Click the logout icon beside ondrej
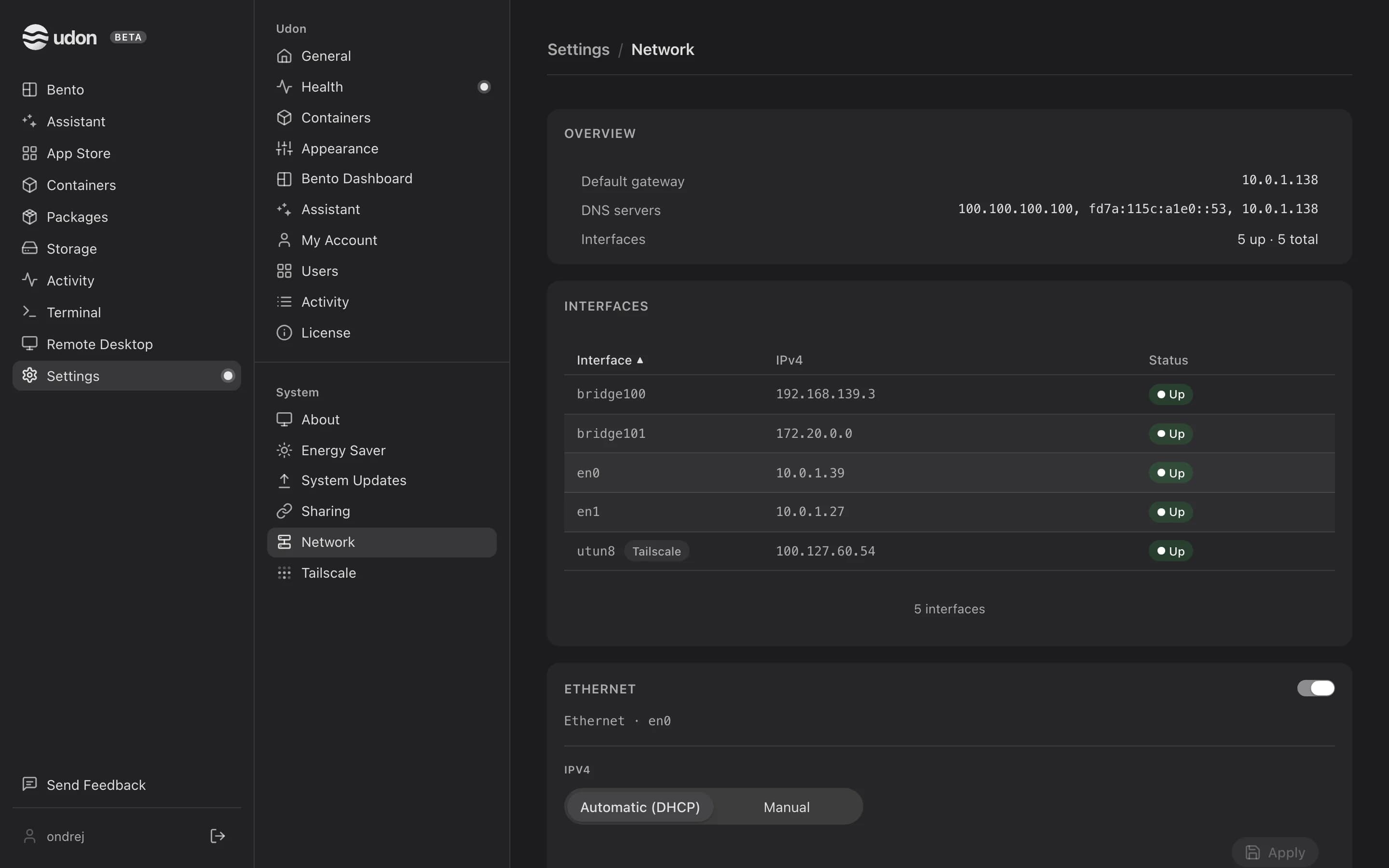The height and width of the screenshot is (868, 1389). (x=218, y=836)
